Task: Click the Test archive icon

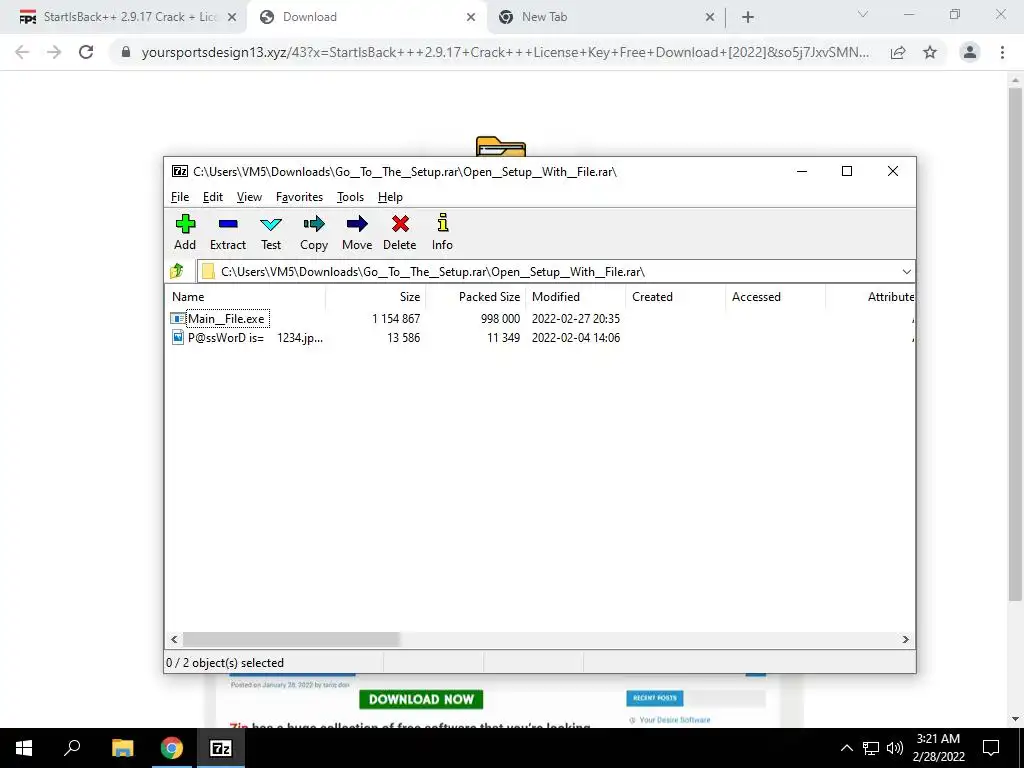Action: (271, 224)
